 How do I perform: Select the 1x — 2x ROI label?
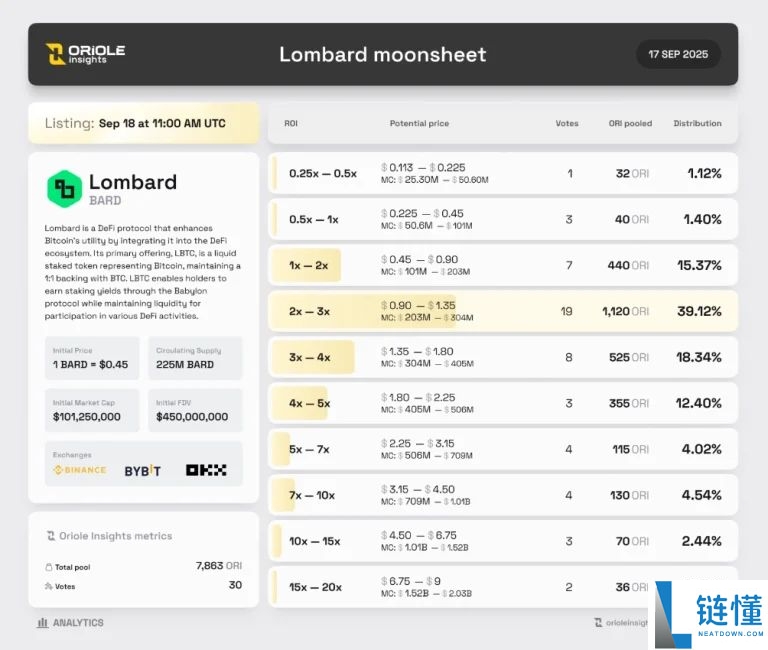tap(309, 265)
